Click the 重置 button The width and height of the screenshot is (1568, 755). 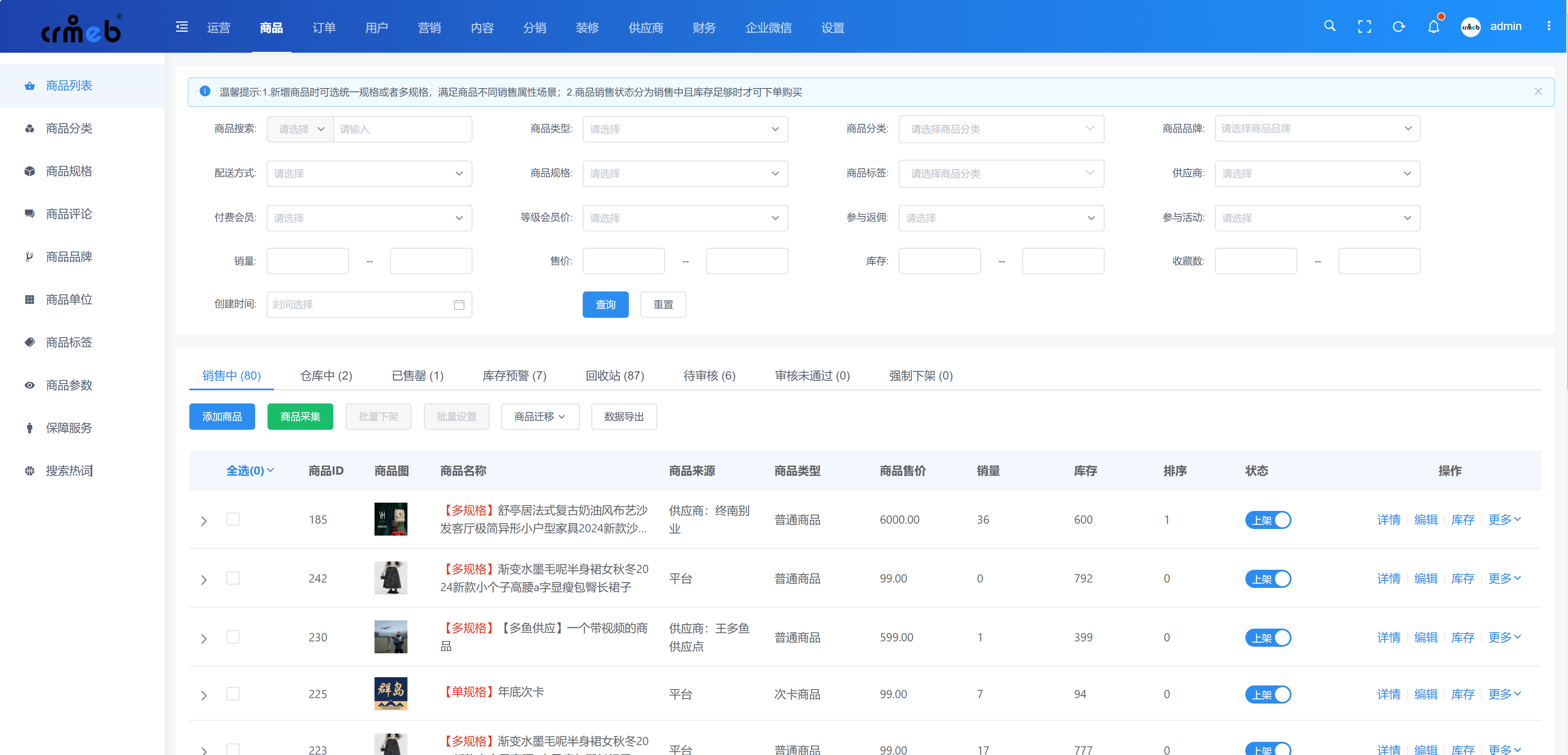pyautogui.click(x=663, y=305)
